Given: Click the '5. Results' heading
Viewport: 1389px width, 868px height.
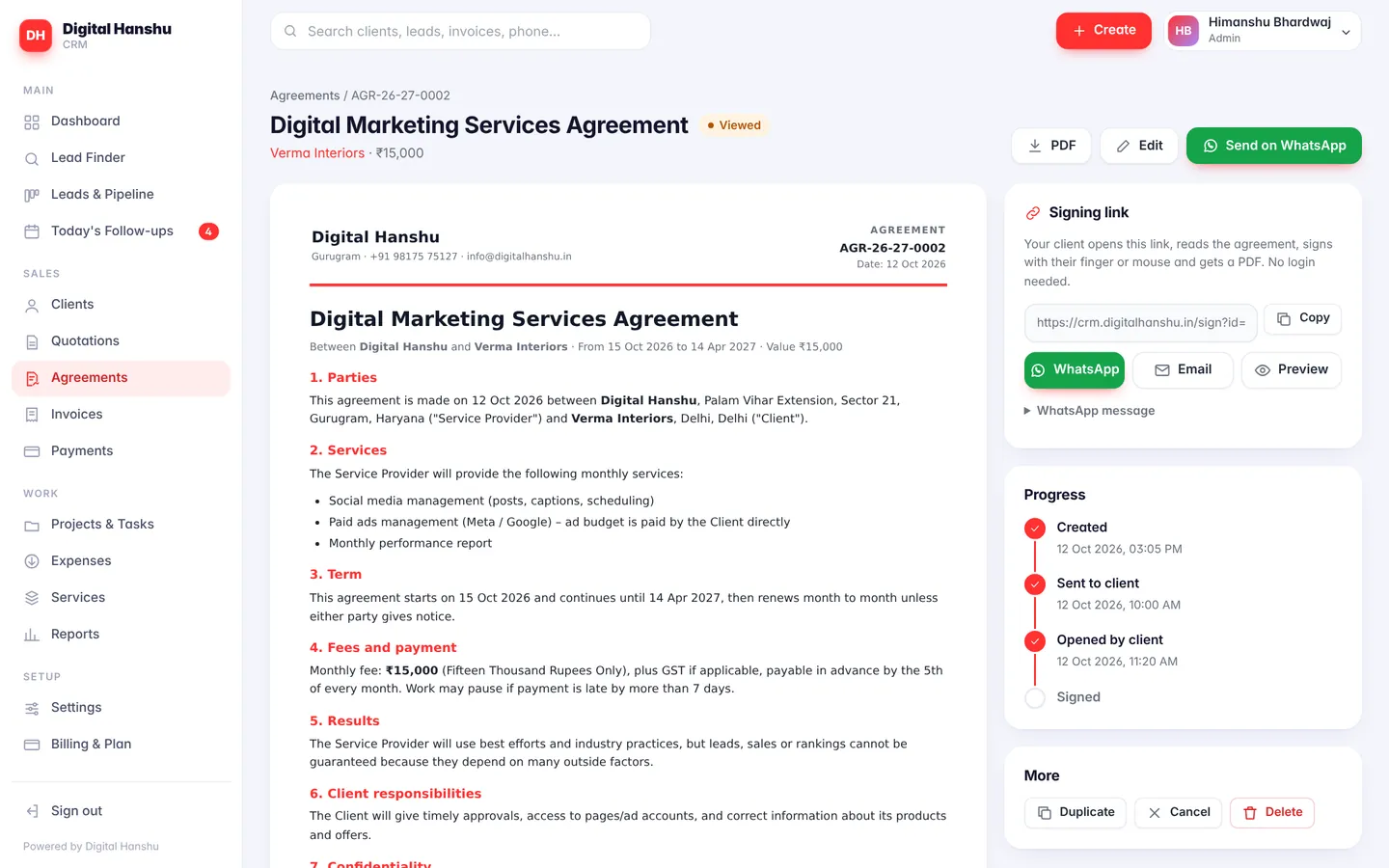Looking at the screenshot, I should pos(344,721).
